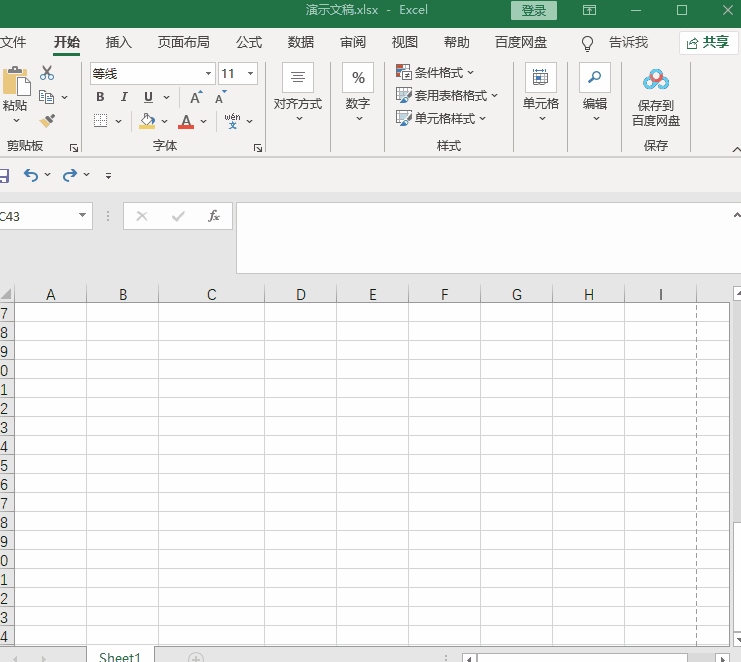Image resolution: width=741 pixels, height=662 pixels.
Task: Switch to the 插入 ribbon tab
Action: point(119,42)
